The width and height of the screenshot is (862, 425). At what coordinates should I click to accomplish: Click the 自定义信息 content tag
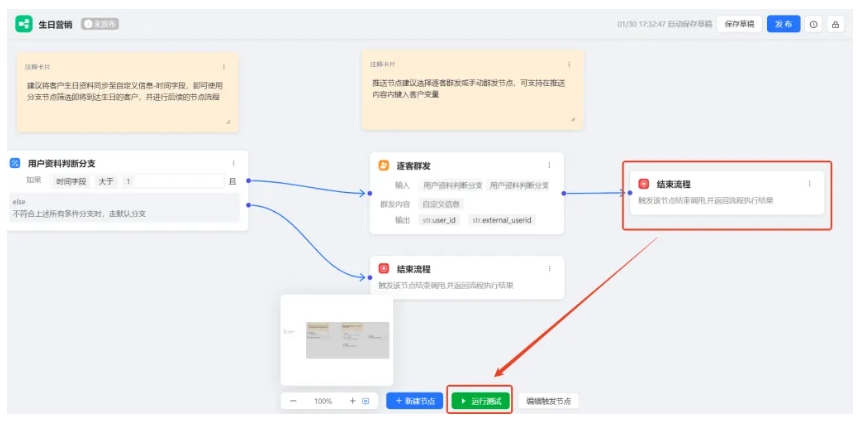tap(441, 204)
